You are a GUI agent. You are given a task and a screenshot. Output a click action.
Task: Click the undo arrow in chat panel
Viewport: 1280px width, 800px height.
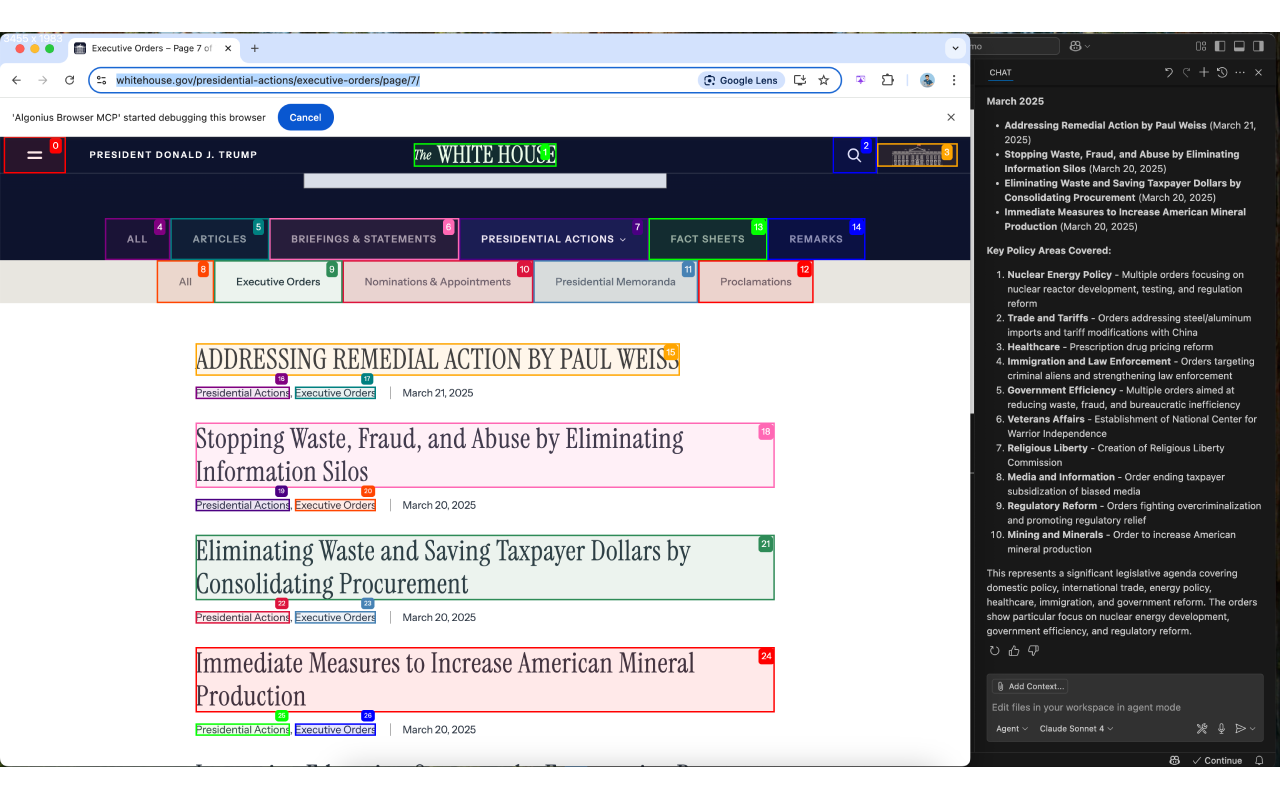click(1168, 72)
